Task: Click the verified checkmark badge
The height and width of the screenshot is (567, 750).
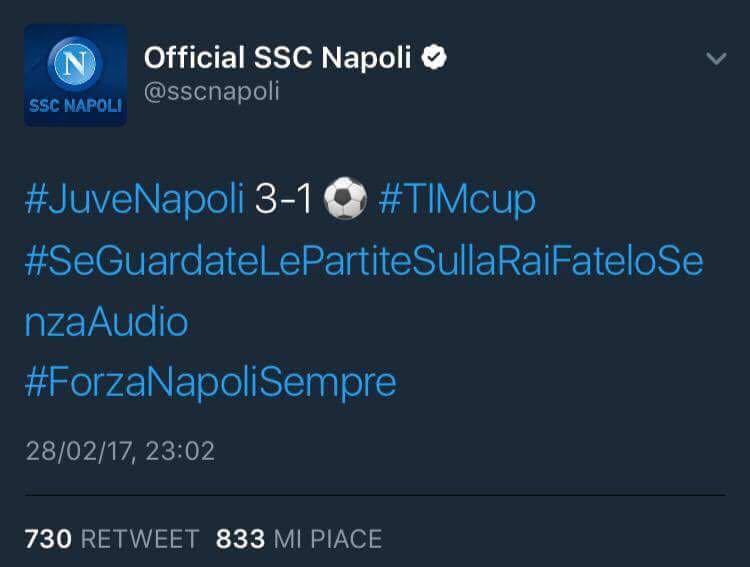Action: (434, 58)
